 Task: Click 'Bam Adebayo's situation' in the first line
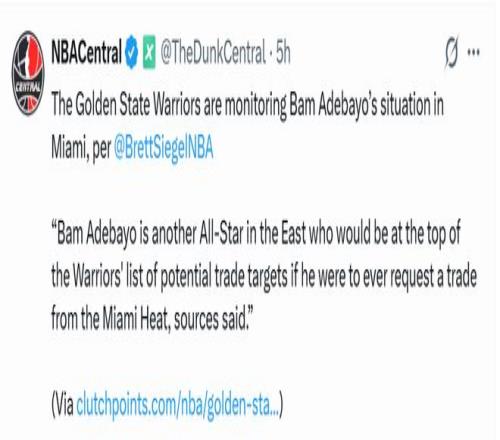point(362,105)
